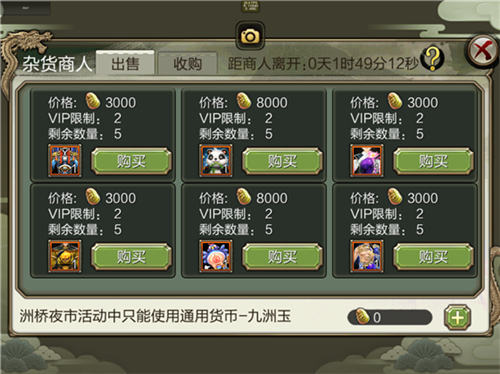Close the 杂货商人 shop window
500x374 pixels.
coord(483,51)
